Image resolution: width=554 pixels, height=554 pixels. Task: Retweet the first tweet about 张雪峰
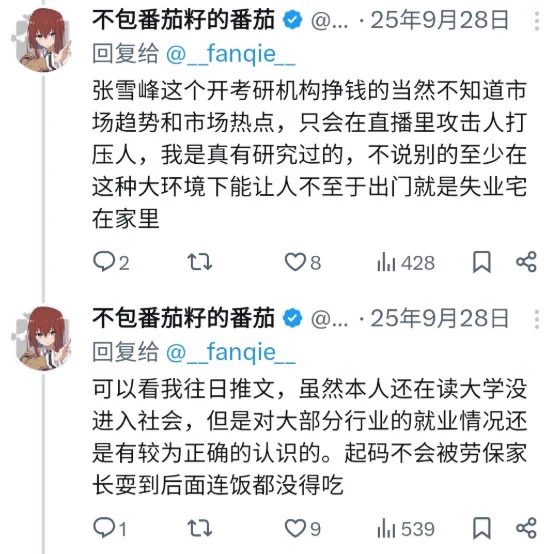[x=200, y=262]
